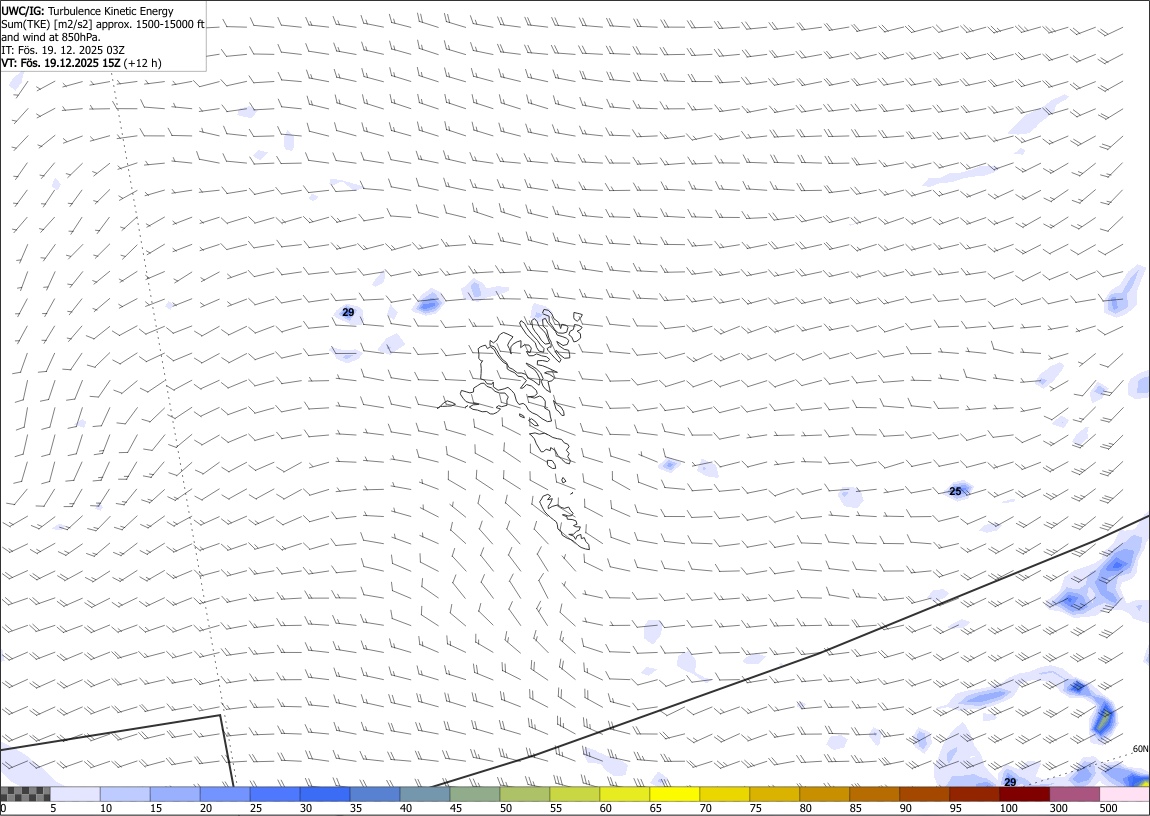This screenshot has width=1150, height=816.
Task: Click the '50' tick label on the color bar
Action: 505,808
